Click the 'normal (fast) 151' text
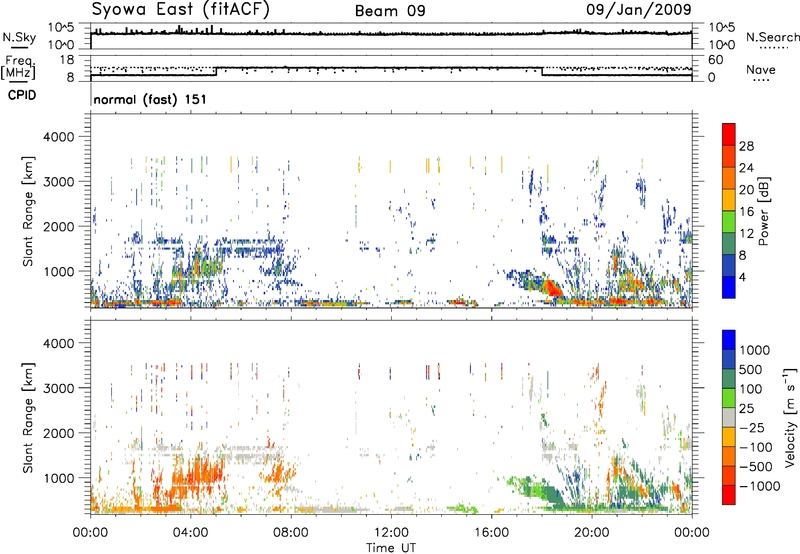Screen dimensions: 800x554 [x=150, y=99]
